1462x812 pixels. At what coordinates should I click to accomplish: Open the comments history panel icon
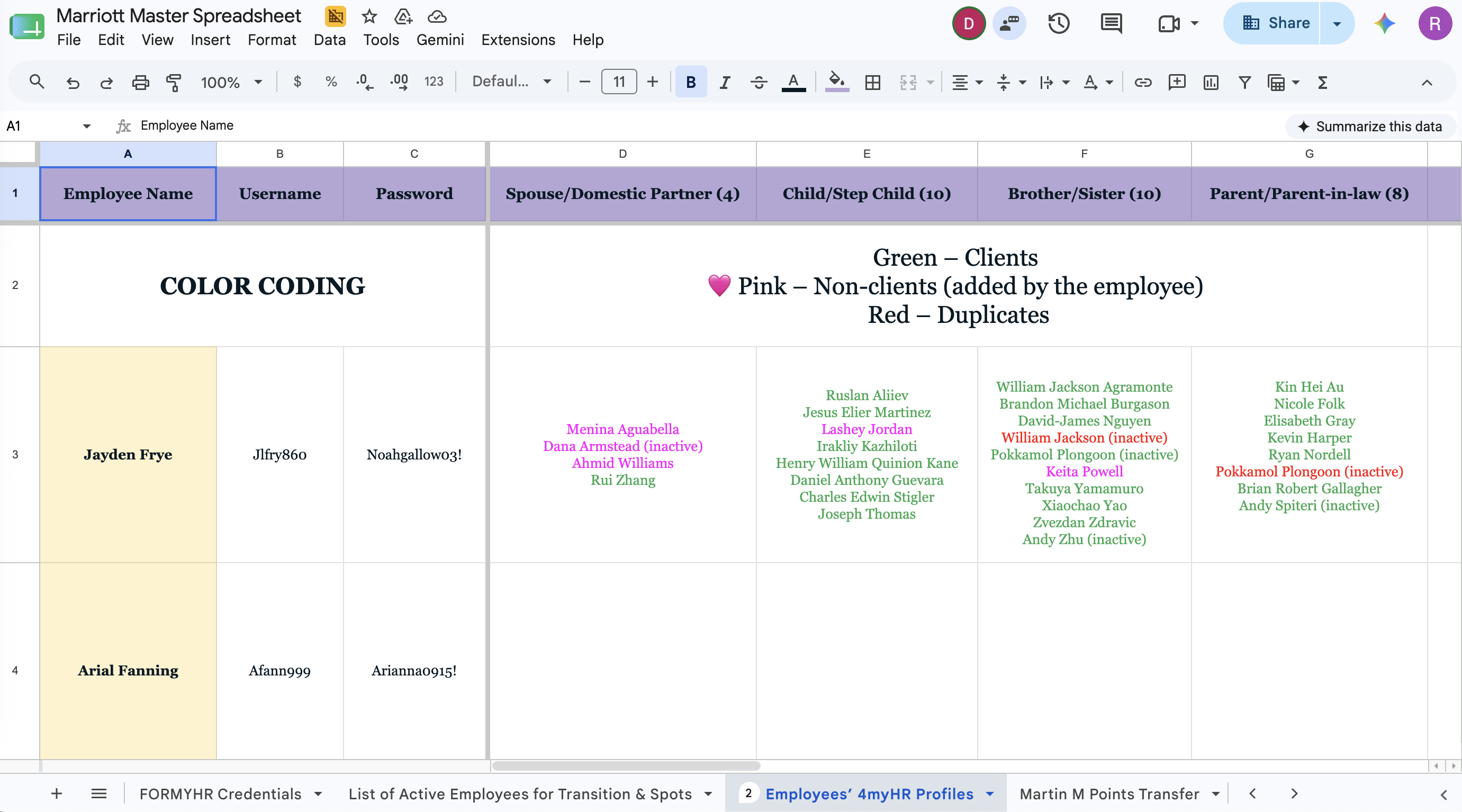pyautogui.click(x=1111, y=23)
